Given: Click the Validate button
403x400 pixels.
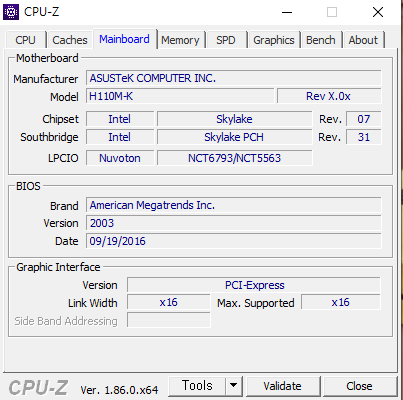Looking at the screenshot, I should tap(282, 386).
